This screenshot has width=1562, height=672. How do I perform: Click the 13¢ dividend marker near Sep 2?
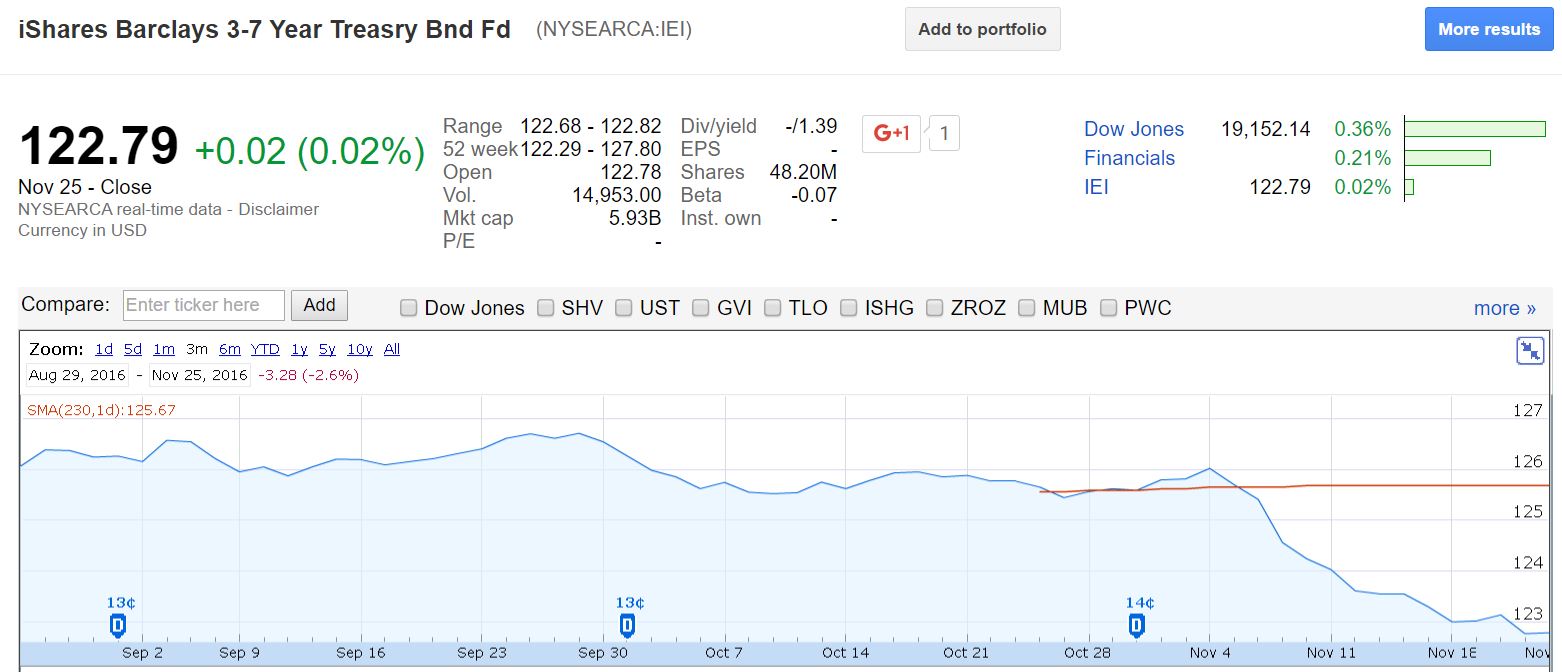click(x=118, y=625)
